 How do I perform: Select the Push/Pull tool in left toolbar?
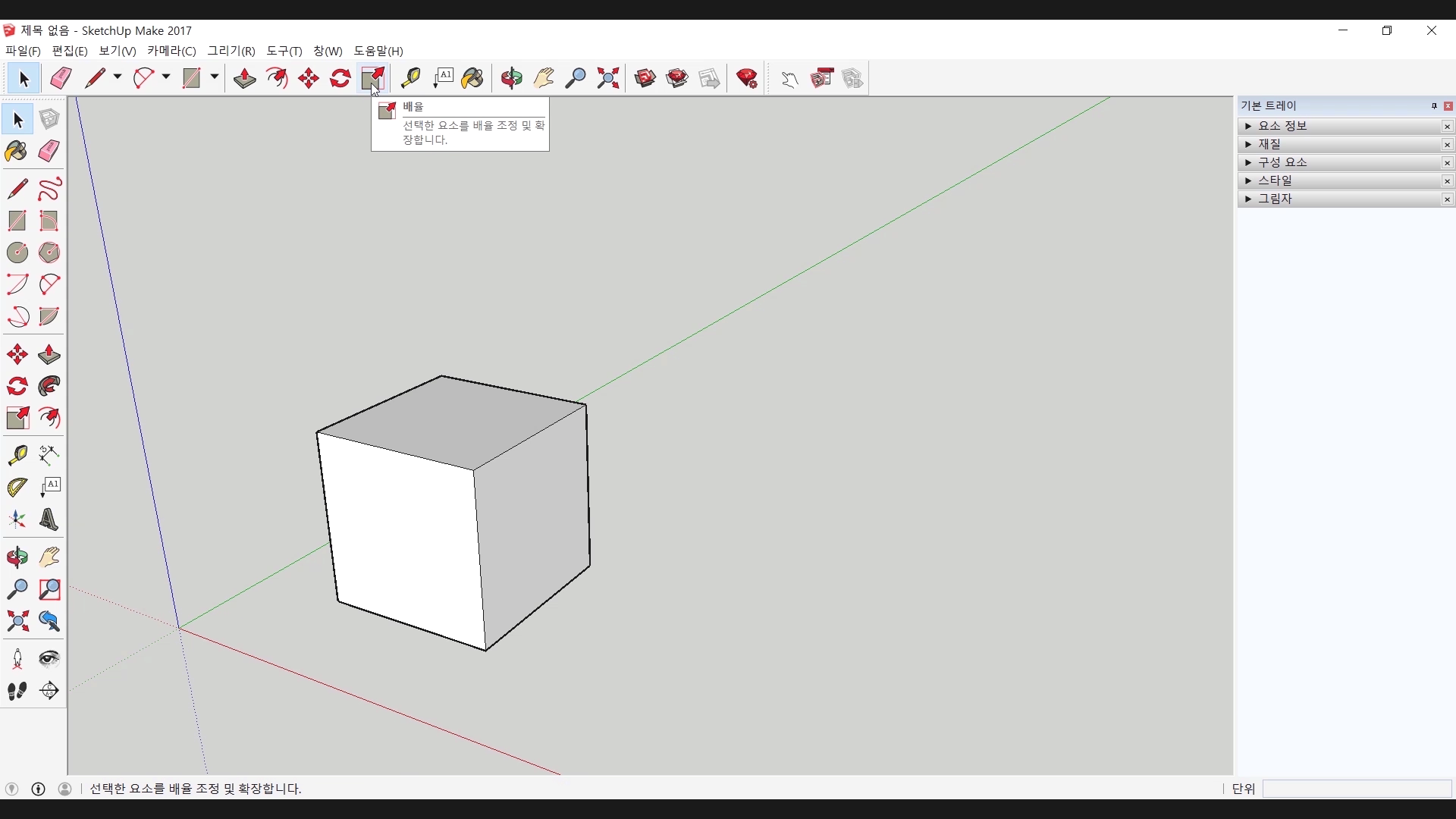point(49,355)
